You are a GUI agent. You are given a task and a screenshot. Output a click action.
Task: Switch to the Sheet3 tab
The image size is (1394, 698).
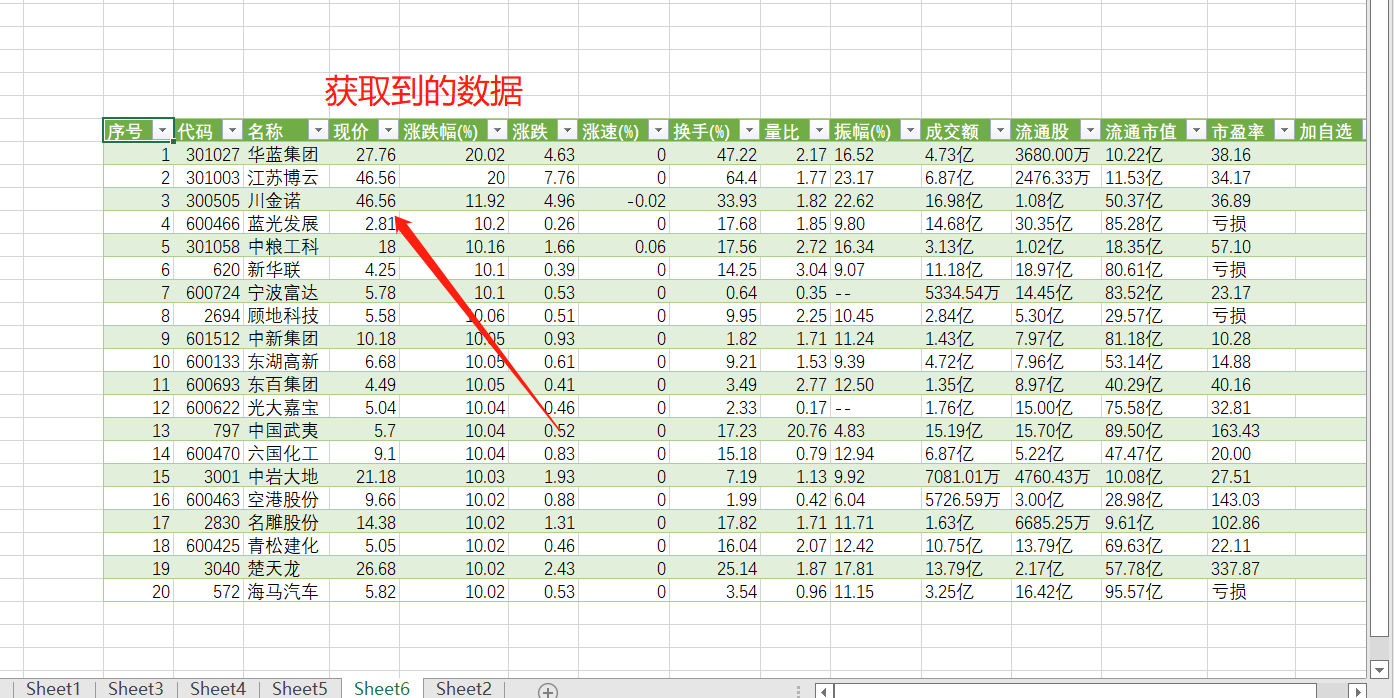pyautogui.click(x=135, y=688)
